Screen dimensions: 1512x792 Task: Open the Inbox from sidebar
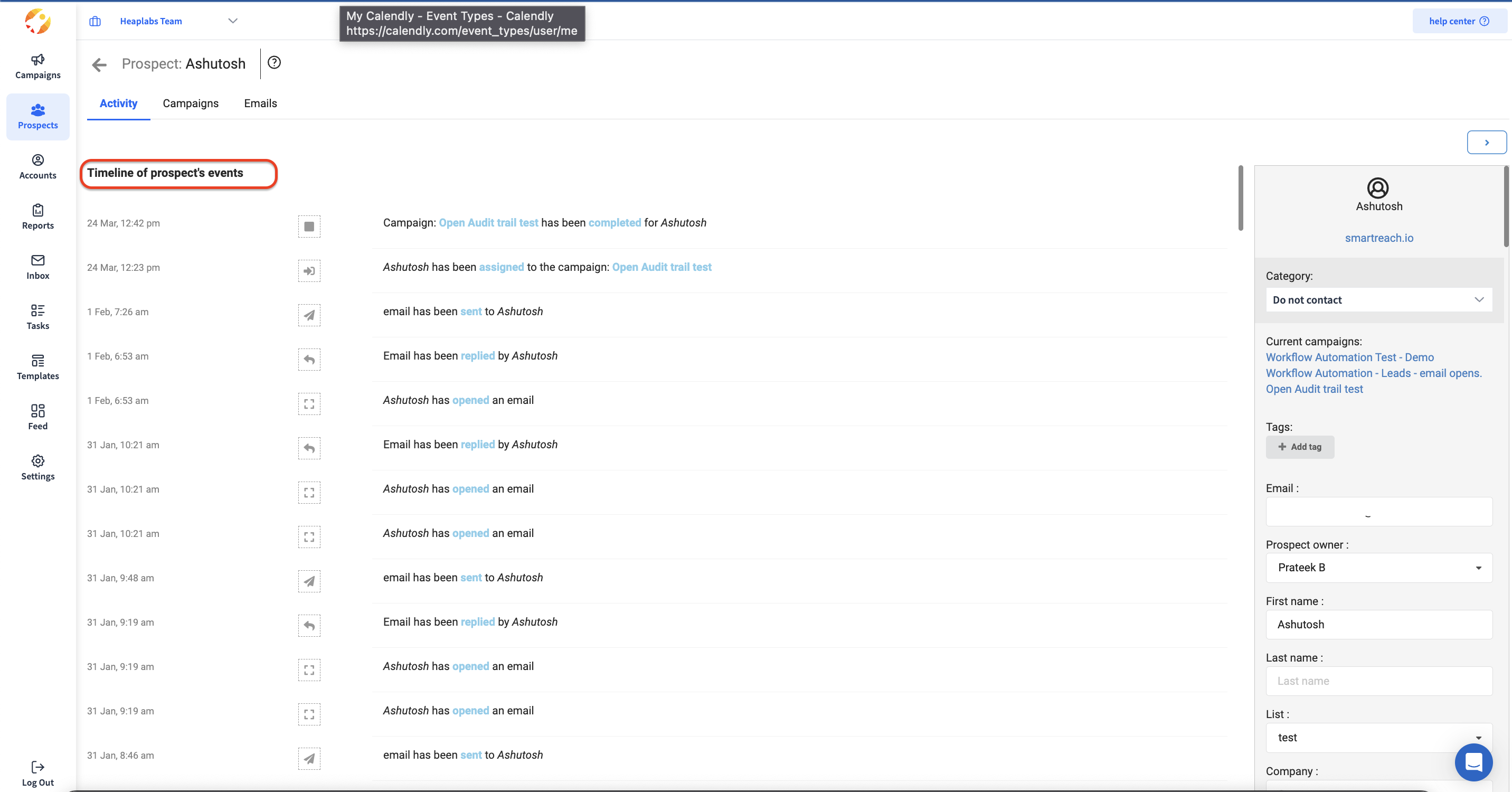(x=37, y=267)
